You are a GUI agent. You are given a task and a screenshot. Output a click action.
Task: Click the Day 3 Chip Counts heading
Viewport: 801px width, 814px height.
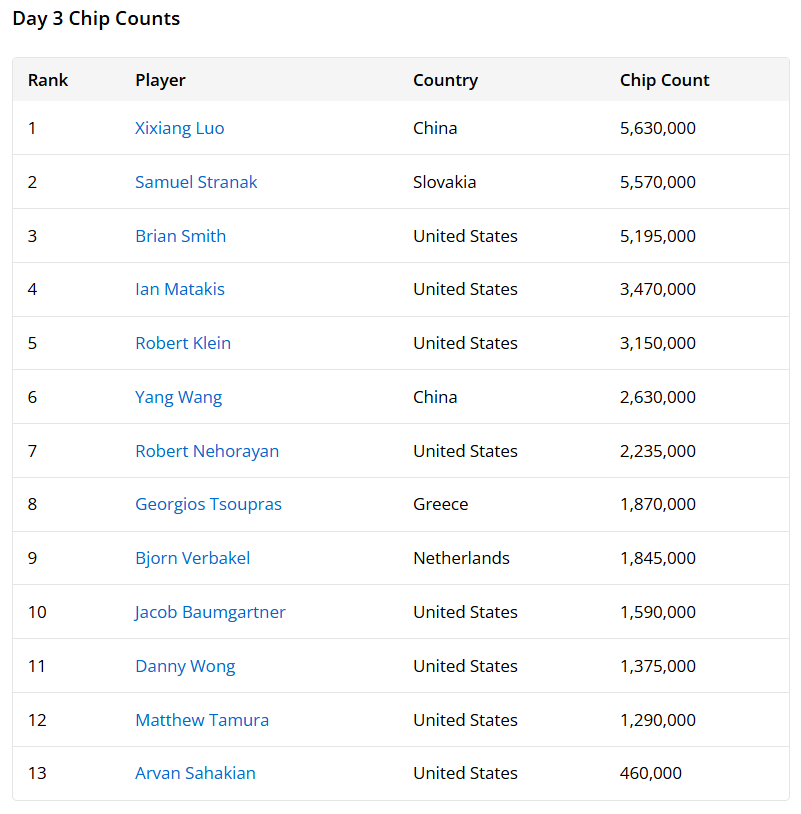point(96,19)
